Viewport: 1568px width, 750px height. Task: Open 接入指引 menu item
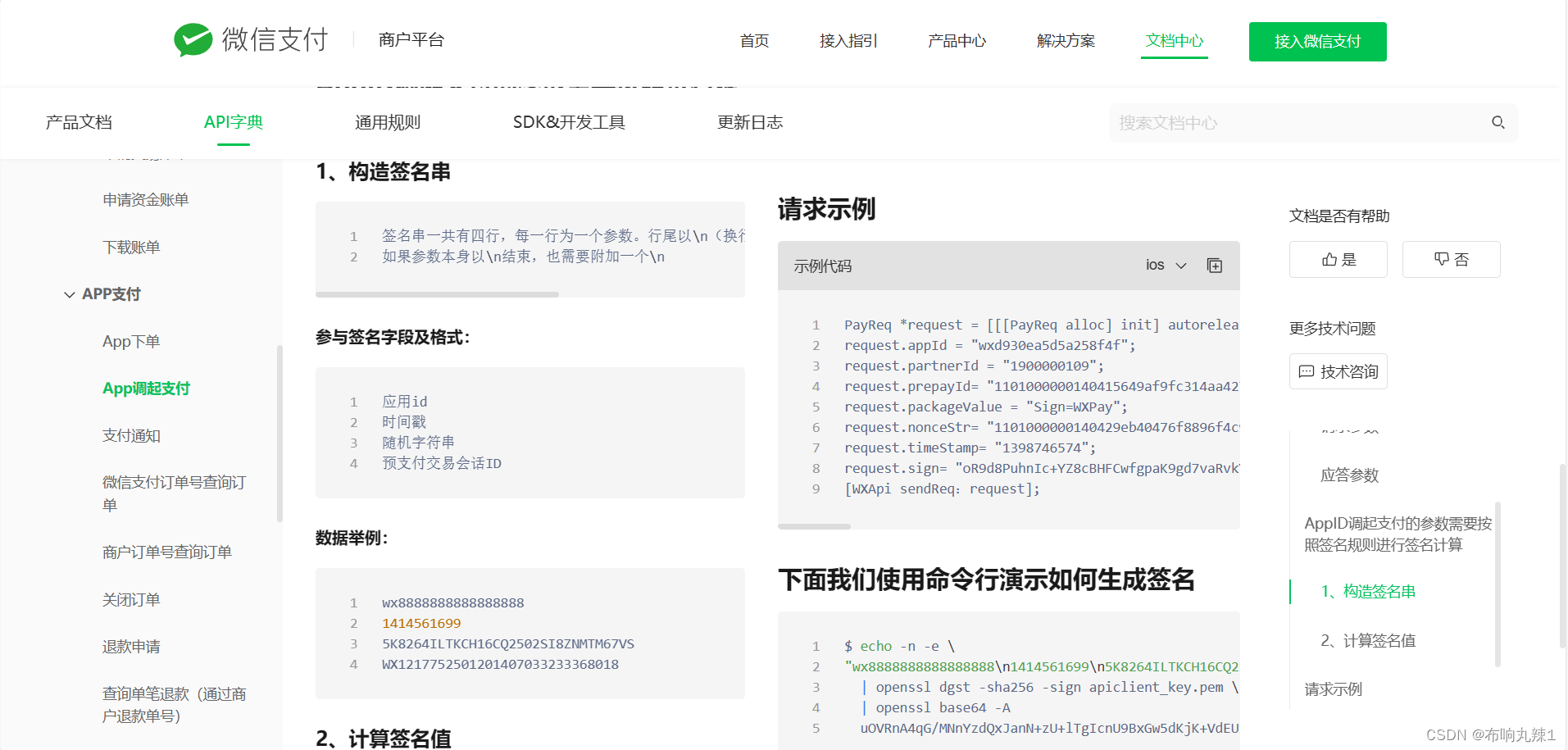pyautogui.click(x=848, y=41)
